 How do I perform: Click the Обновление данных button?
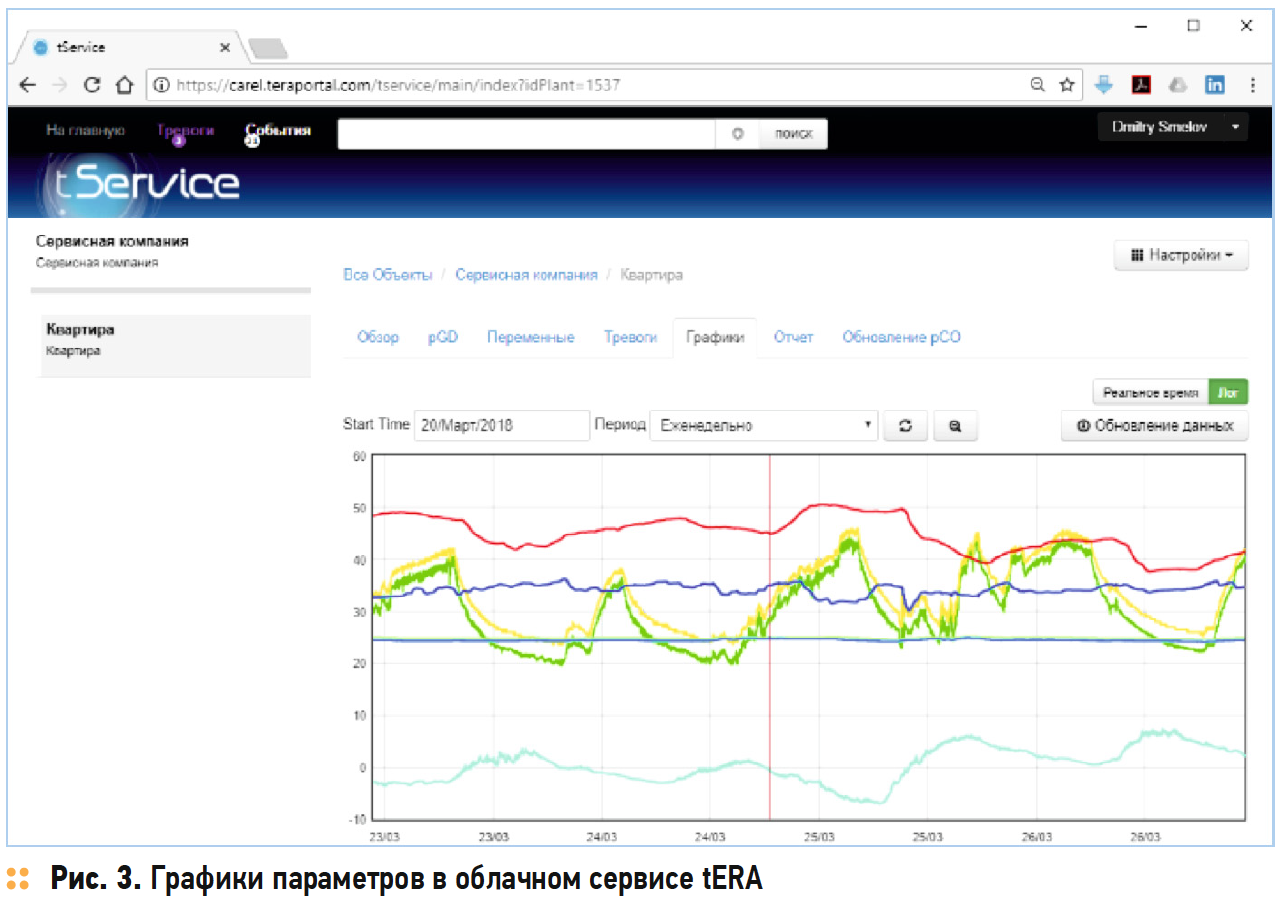pos(1155,426)
